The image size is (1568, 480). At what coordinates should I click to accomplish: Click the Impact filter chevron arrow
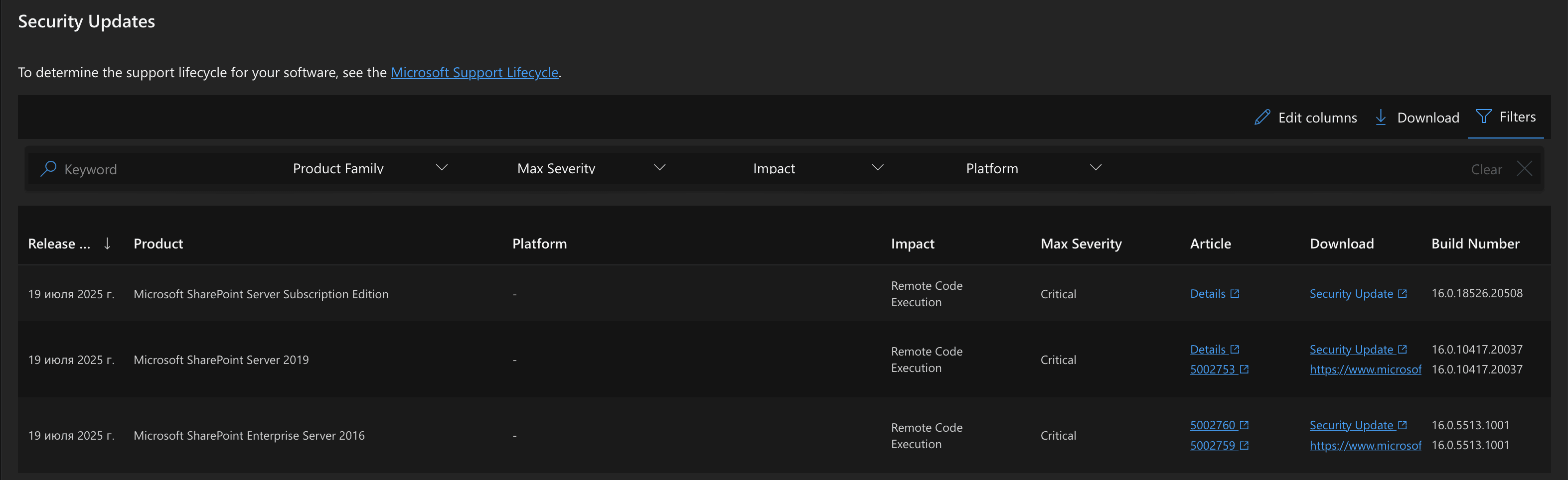pos(878,167)
